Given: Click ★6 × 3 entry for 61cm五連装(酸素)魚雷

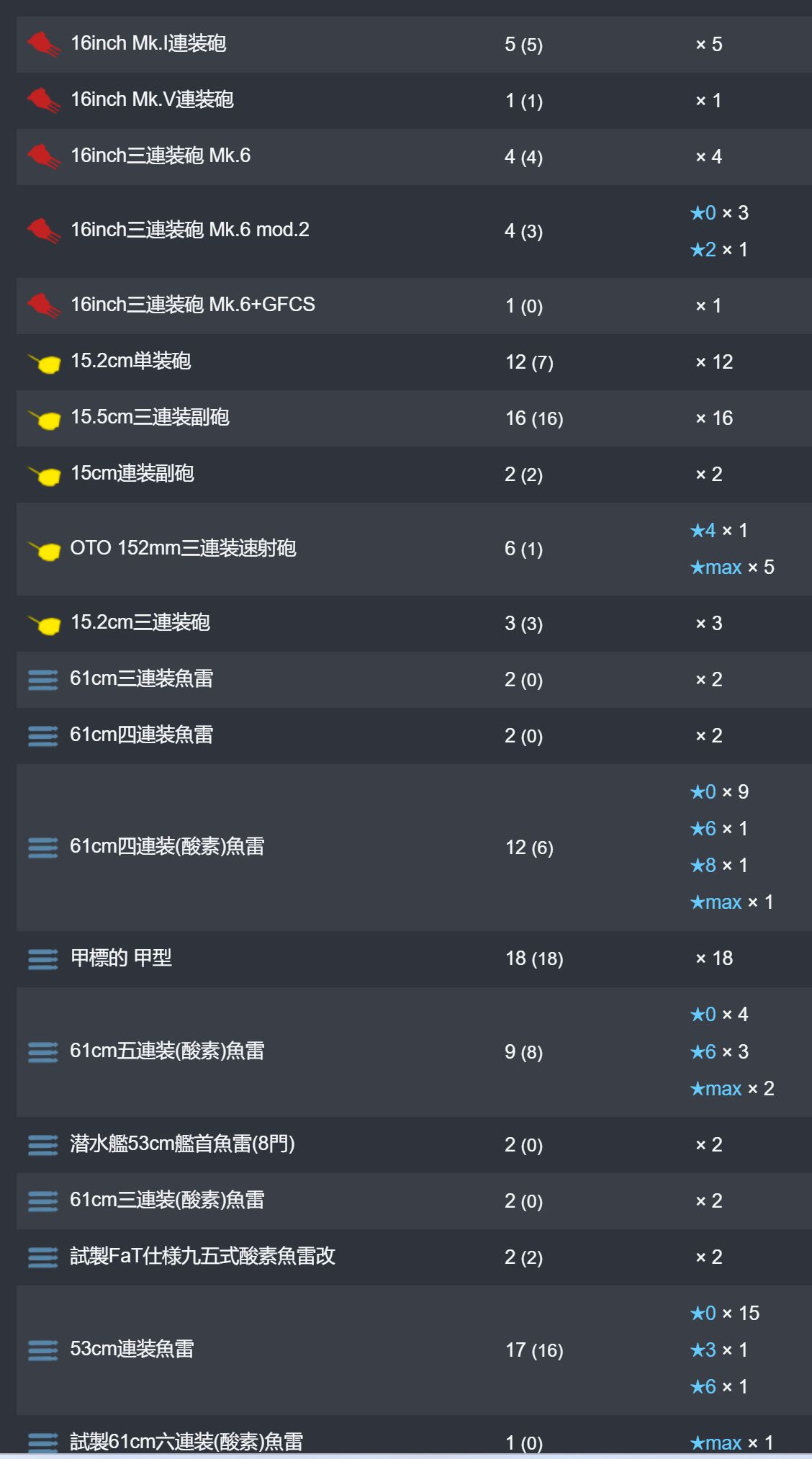Looking at the screenshot, I should 719,1052.
